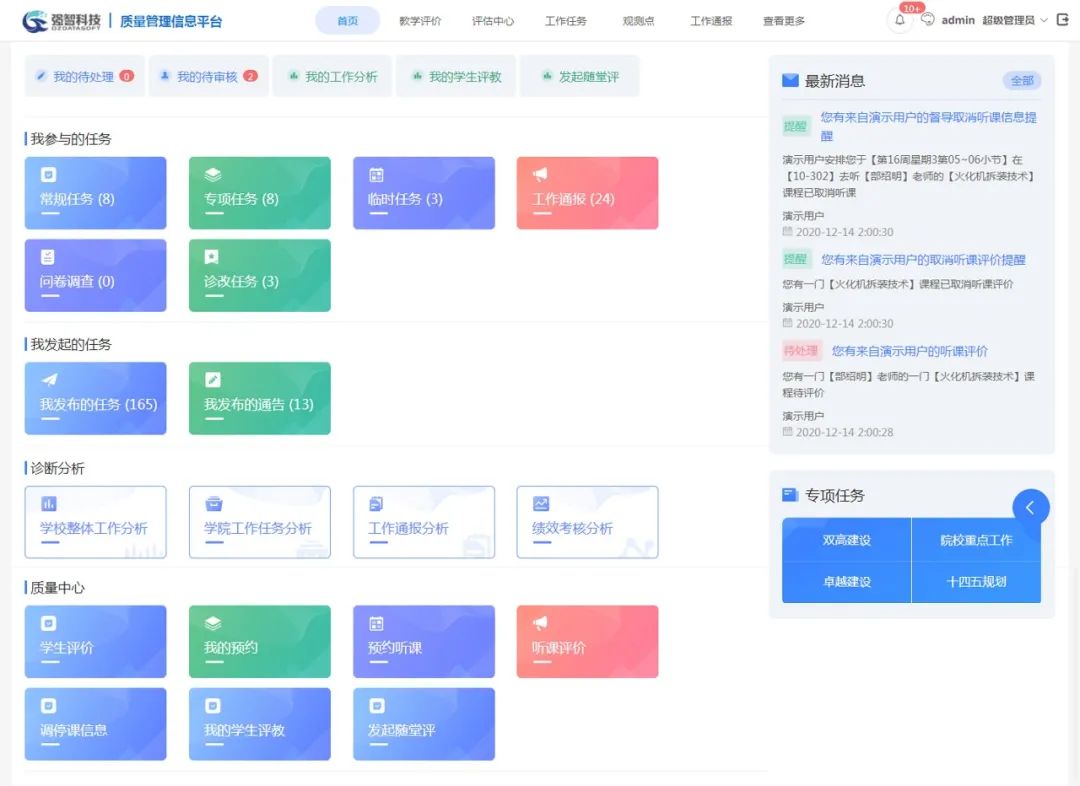This screenshot has height=786, width=1080.
Task: Click the 我的待处理 shortcut button
Action: click(x=85, y=76)
